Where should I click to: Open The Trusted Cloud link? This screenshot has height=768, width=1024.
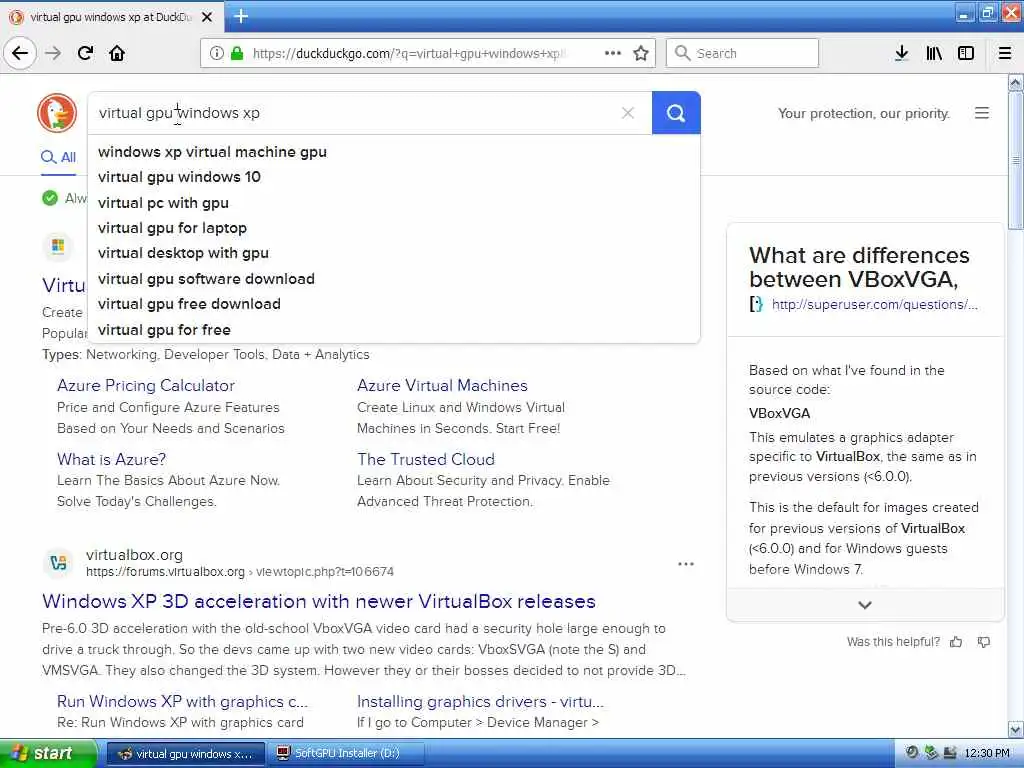[x=426, y=459]
